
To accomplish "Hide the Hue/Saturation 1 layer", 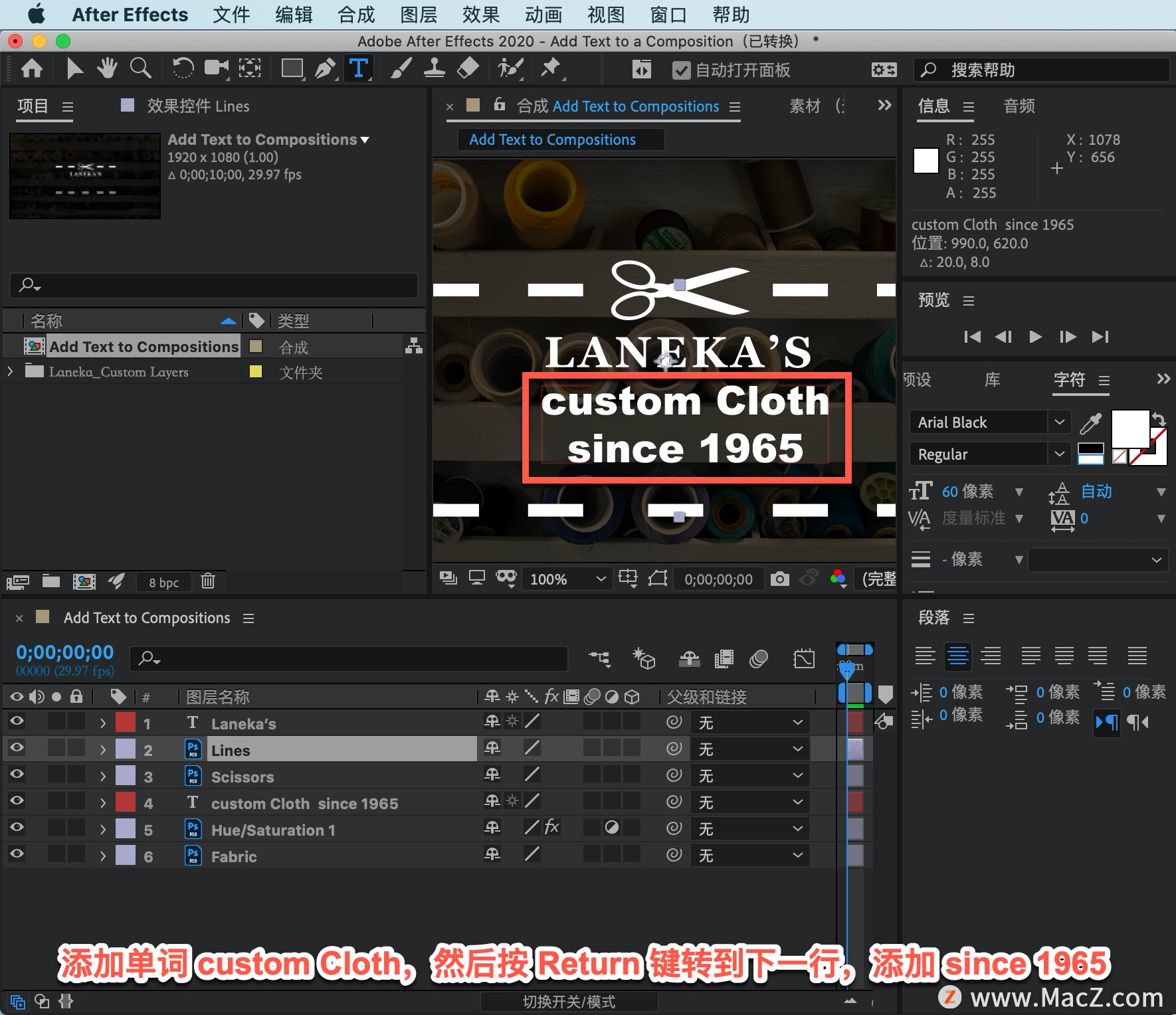I will (x=17, y=827).
